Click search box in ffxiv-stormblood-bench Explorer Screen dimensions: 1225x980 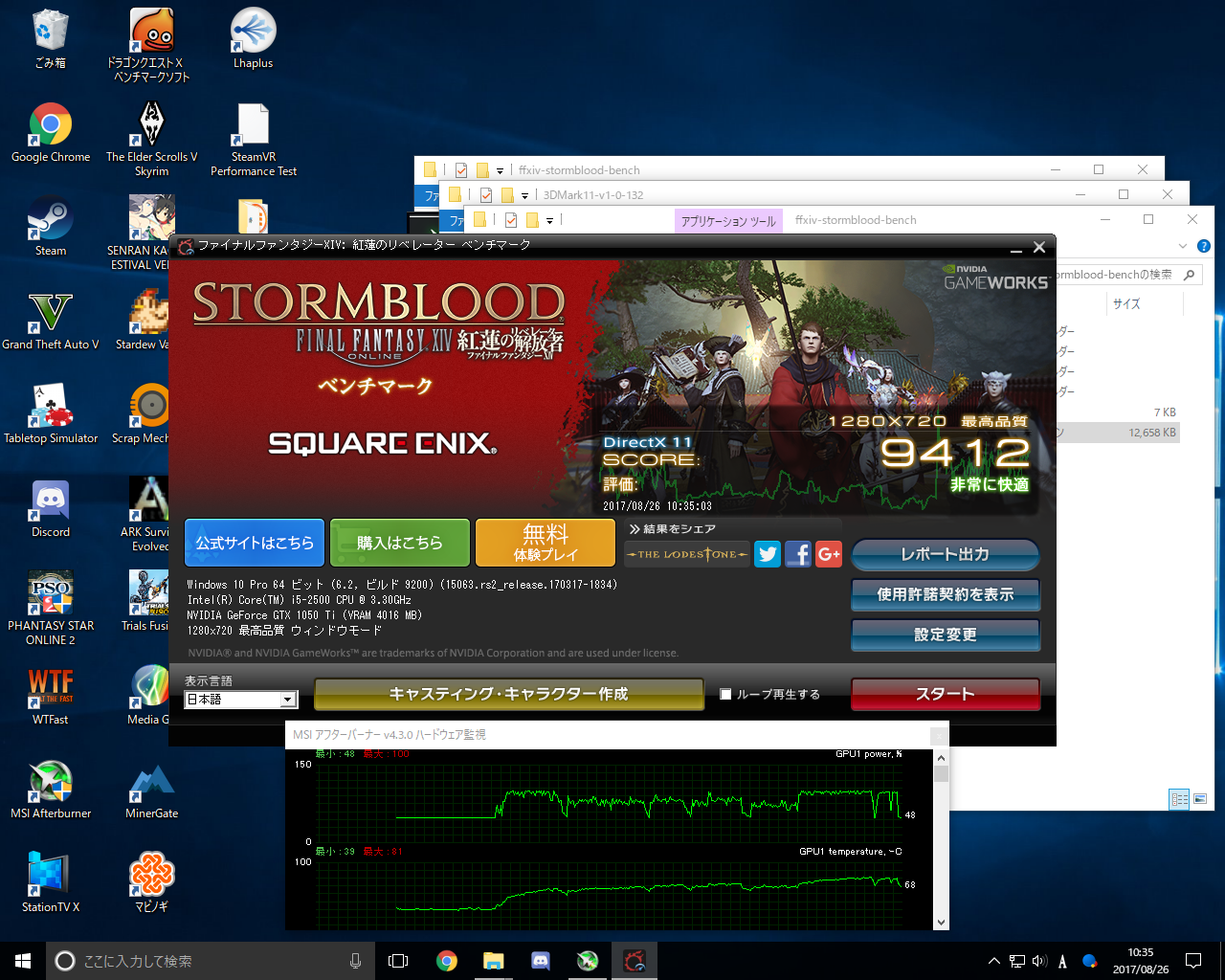pos(1127,274)
